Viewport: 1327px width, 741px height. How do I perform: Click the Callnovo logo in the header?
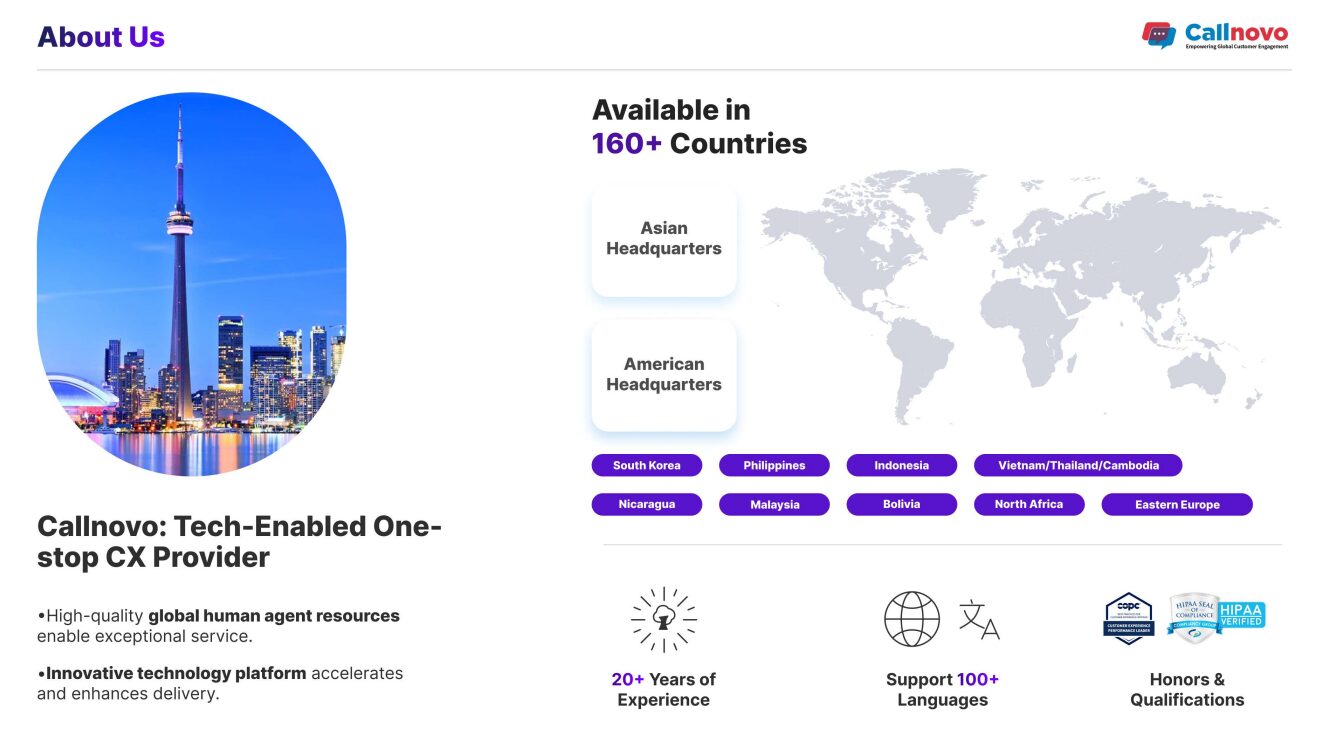click(x=1215, y=35)
